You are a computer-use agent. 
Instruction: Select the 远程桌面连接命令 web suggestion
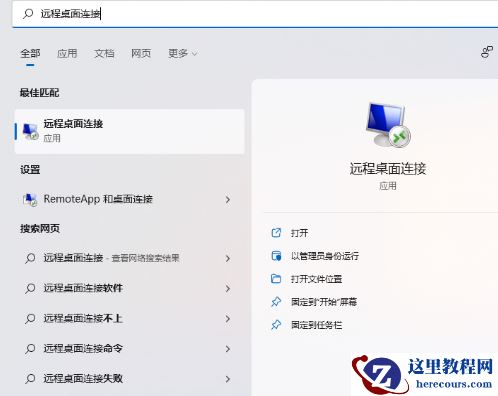pos(130,349)
